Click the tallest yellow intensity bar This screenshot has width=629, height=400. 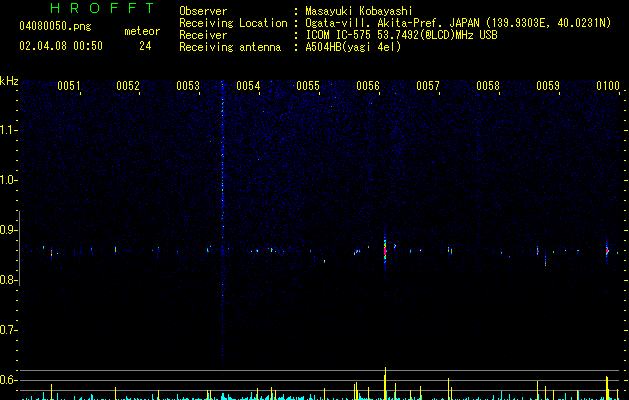385,383
